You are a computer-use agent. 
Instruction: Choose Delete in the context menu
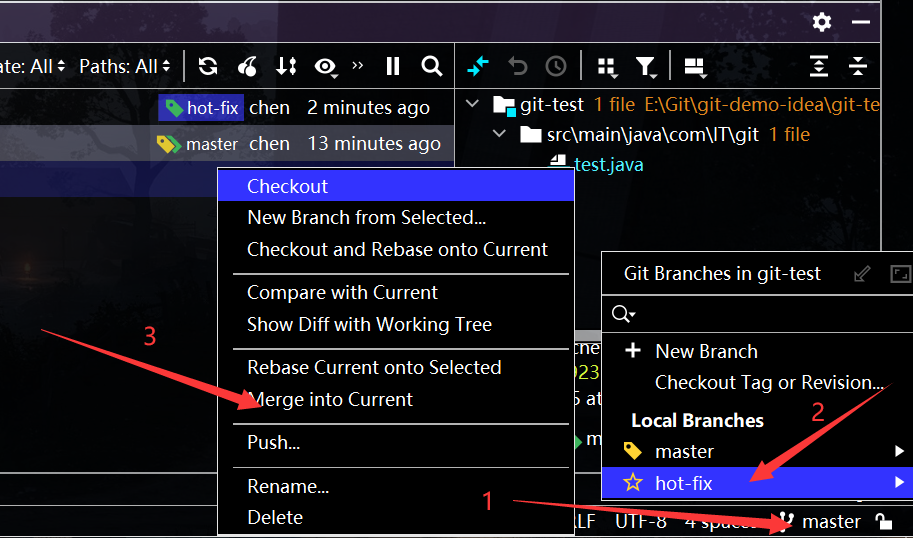click(396, 517)
